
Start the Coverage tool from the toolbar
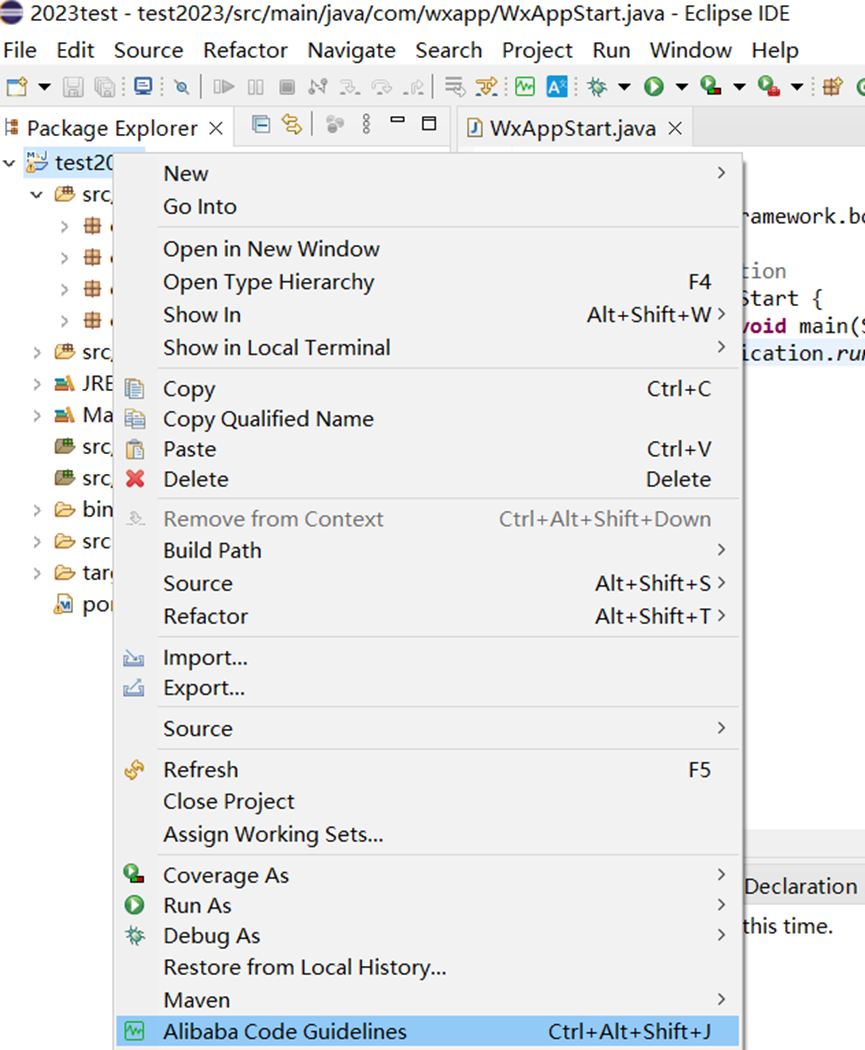pos(711,88)
